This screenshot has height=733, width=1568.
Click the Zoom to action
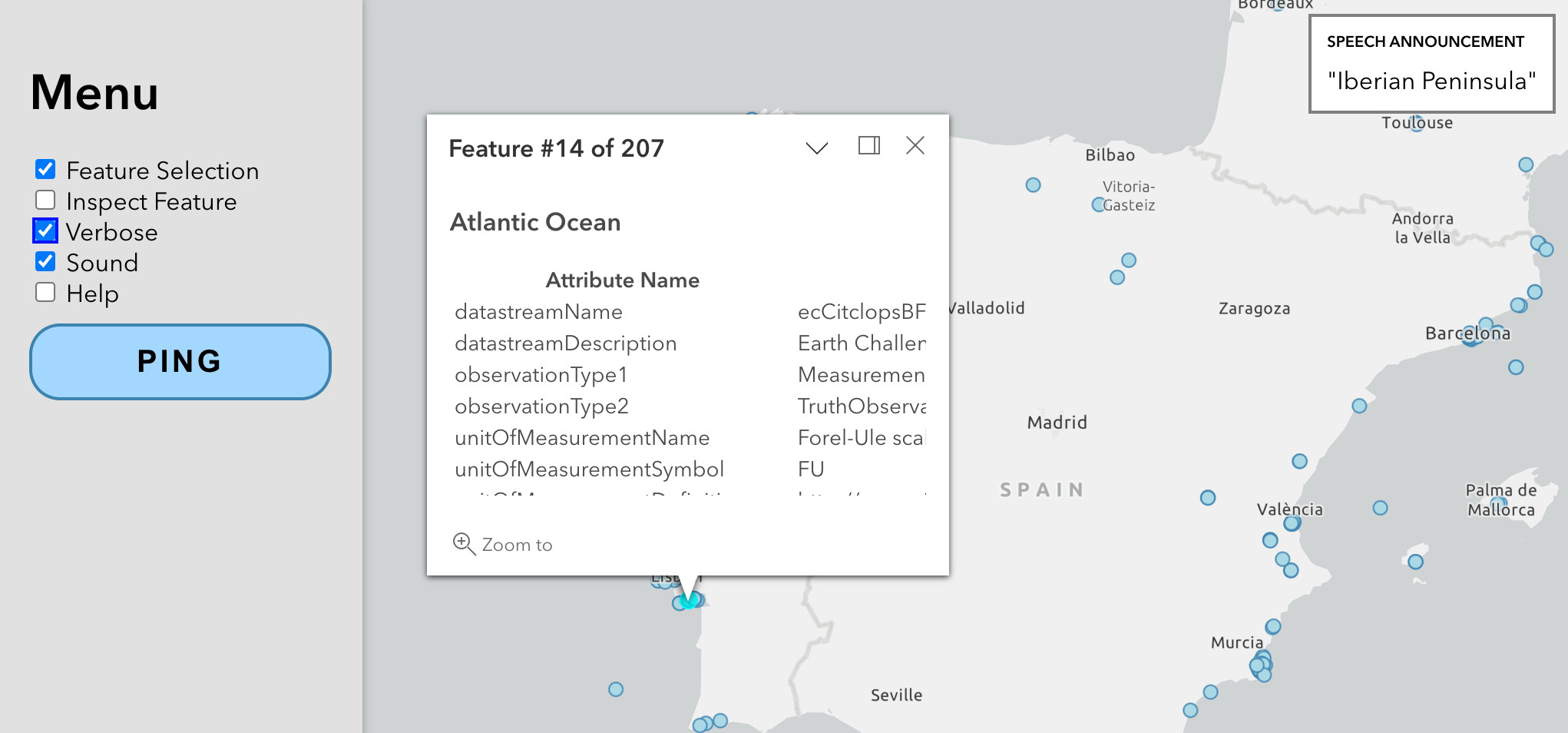pyautogui.click(x=503, y=544)
